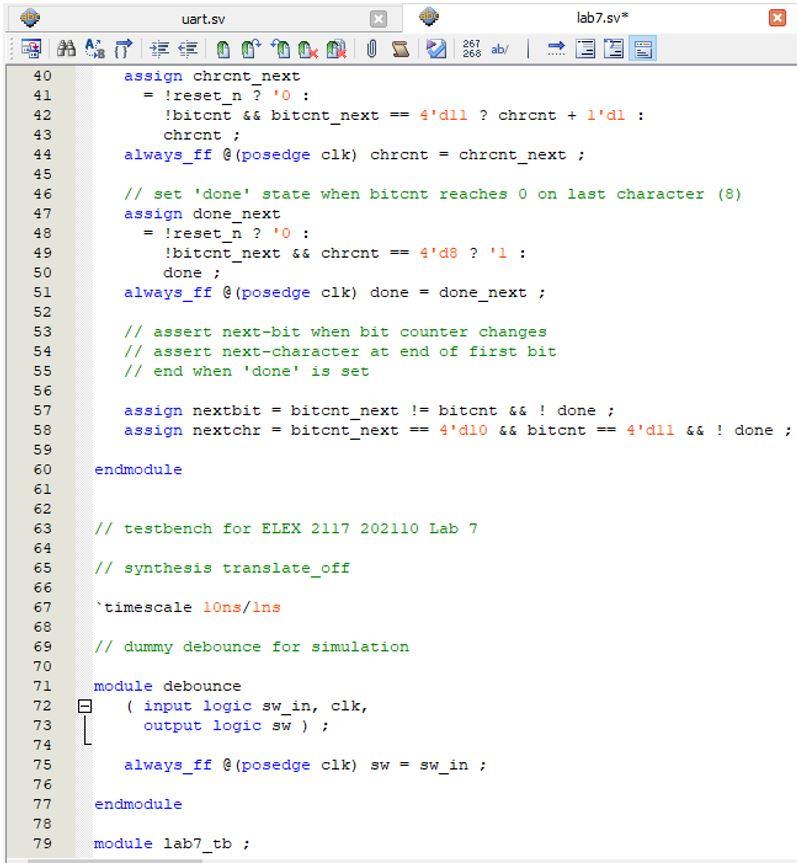Click 'assign done_next' on line 47
The height and width of the screenshot is (863, 797).
point(202,214)
